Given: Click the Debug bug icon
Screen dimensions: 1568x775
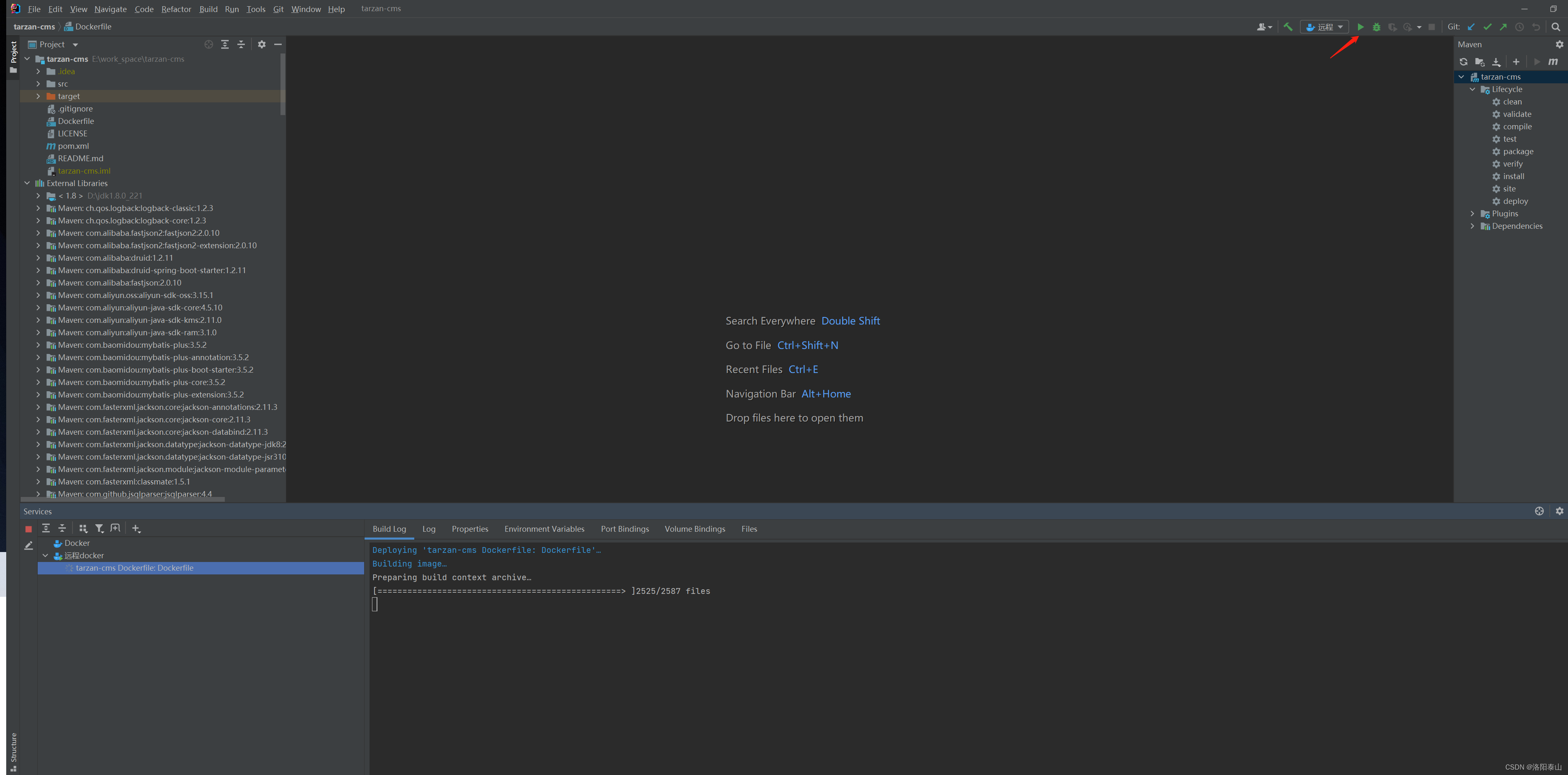Looking at the screenshot, I should (x=1376, y=27).
